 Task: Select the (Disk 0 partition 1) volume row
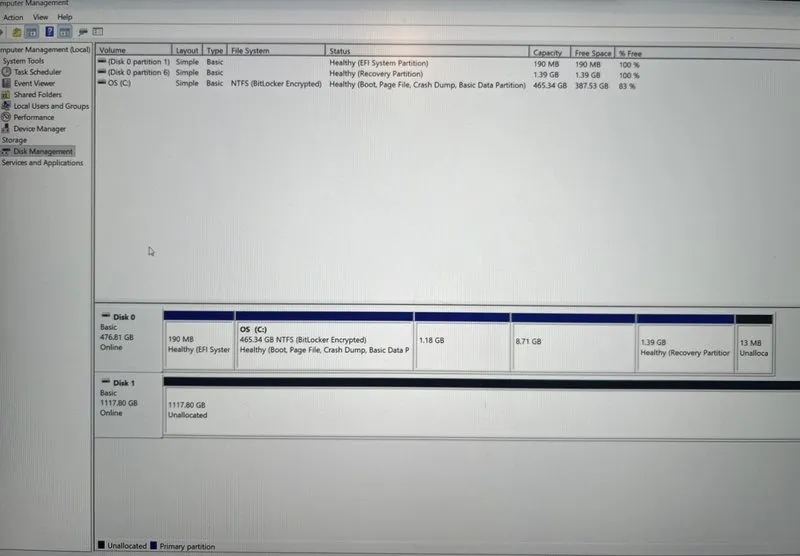tap(368, 63)
